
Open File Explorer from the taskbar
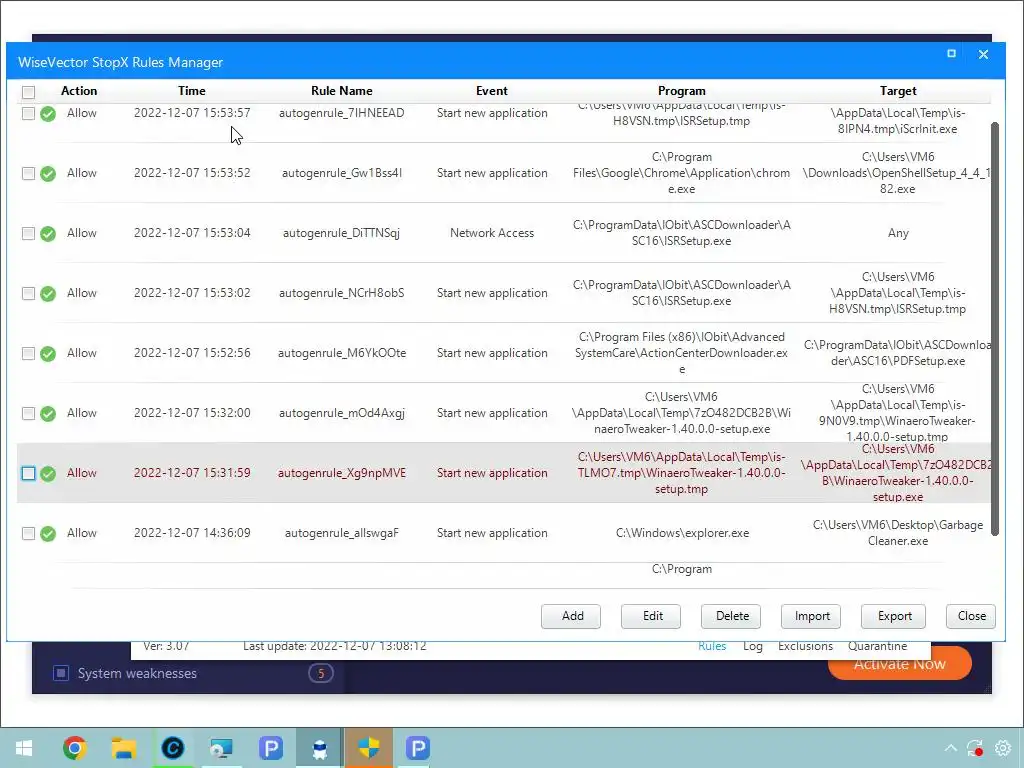point(123,748)
